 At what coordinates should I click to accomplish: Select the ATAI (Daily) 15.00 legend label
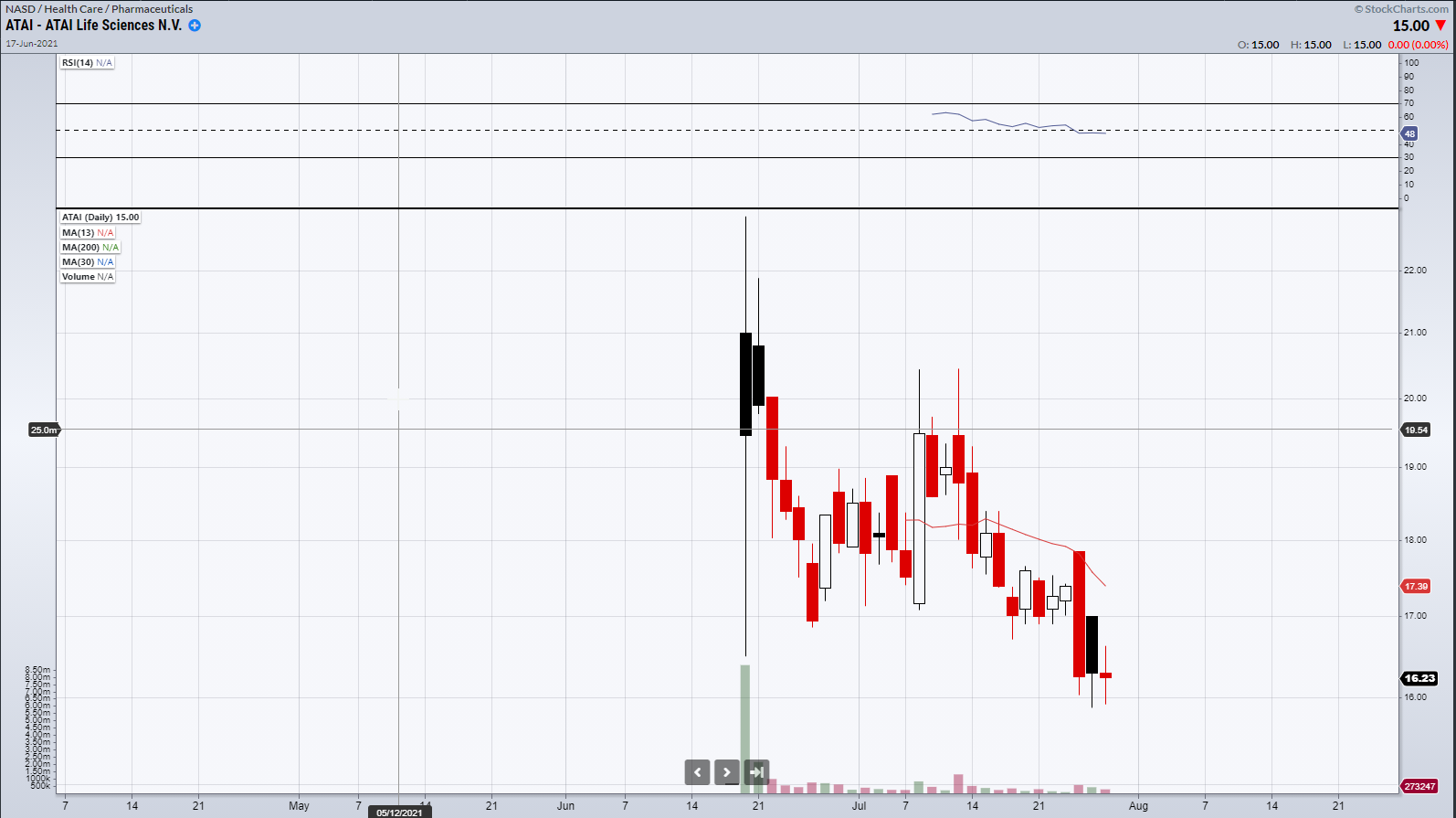(x=100, y=218)
